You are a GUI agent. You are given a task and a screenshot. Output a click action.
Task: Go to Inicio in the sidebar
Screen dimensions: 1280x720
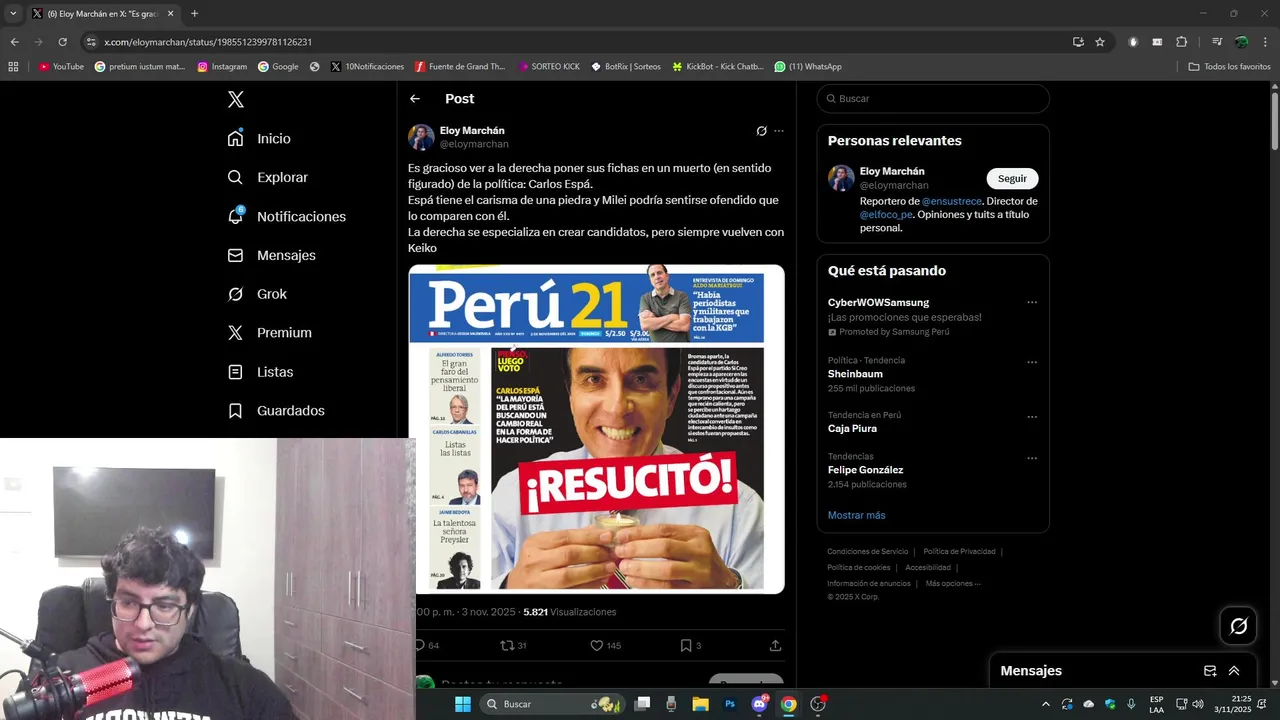(259, 138)
